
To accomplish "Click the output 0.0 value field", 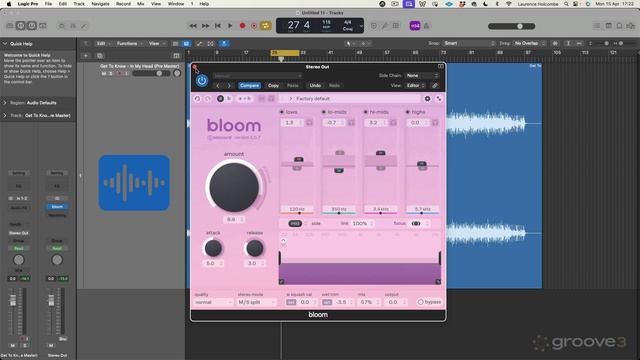I will [396, 302].
